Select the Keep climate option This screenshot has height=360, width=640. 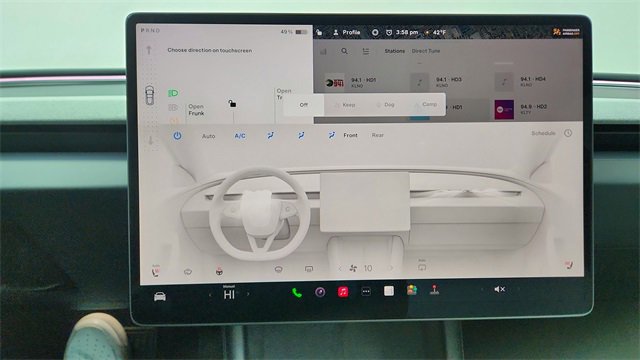(345, 105)
